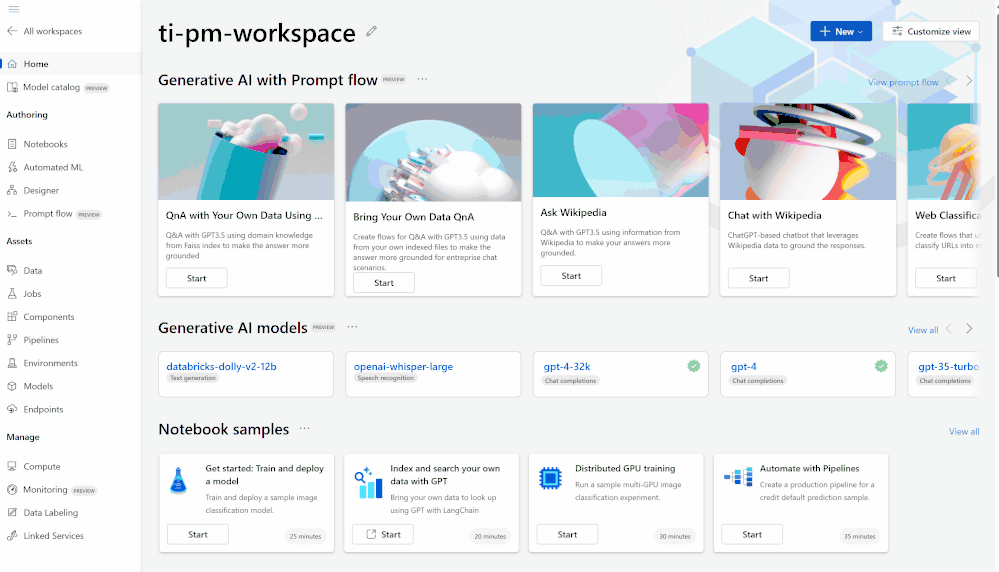Click the Home house icon

(x=12, y=64)
